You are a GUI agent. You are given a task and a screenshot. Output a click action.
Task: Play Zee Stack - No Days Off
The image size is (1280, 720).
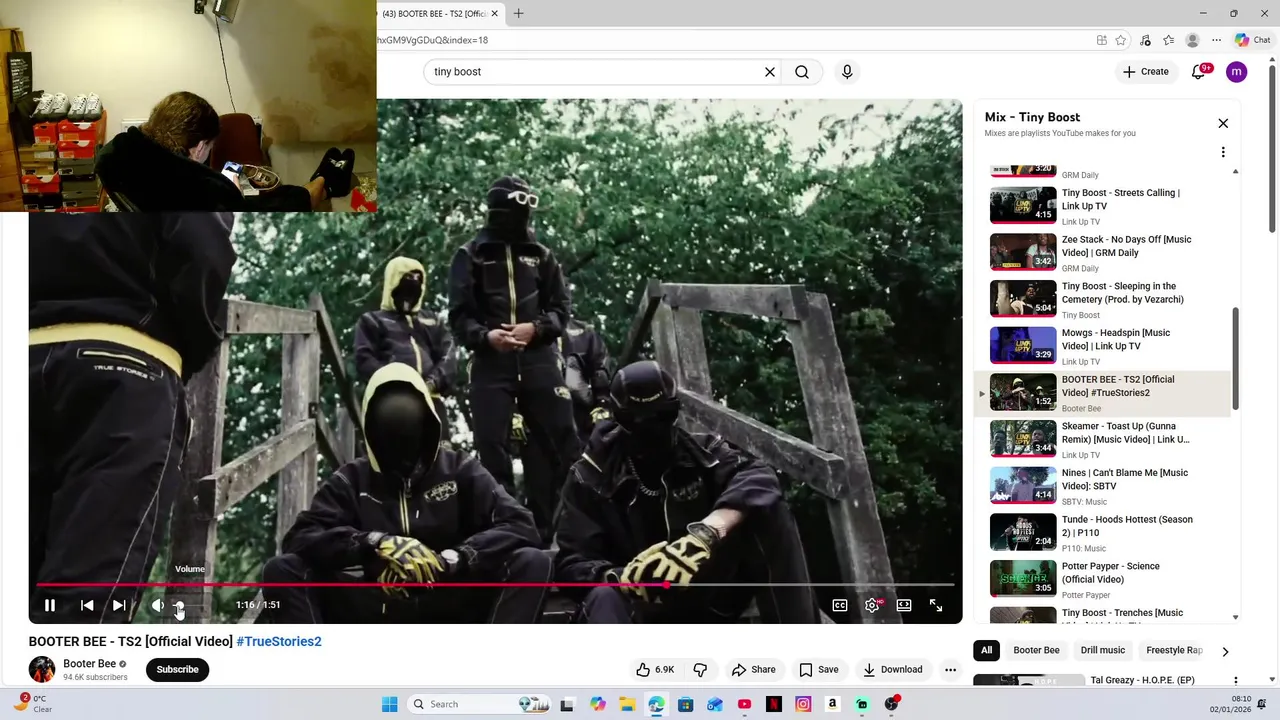coord(1103,252)
